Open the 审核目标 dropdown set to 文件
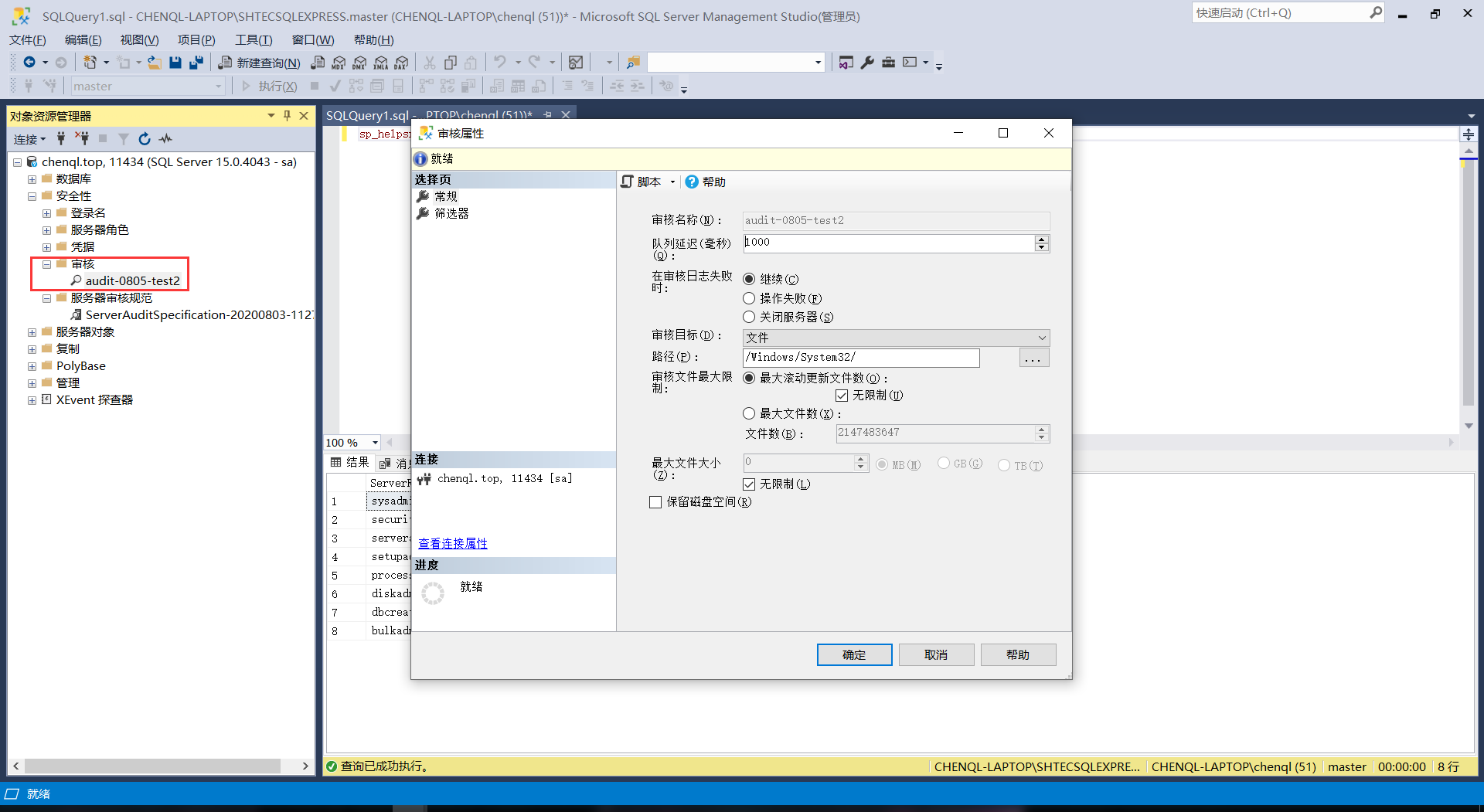Screen dimensions: 1484x812 click(895, 338)
